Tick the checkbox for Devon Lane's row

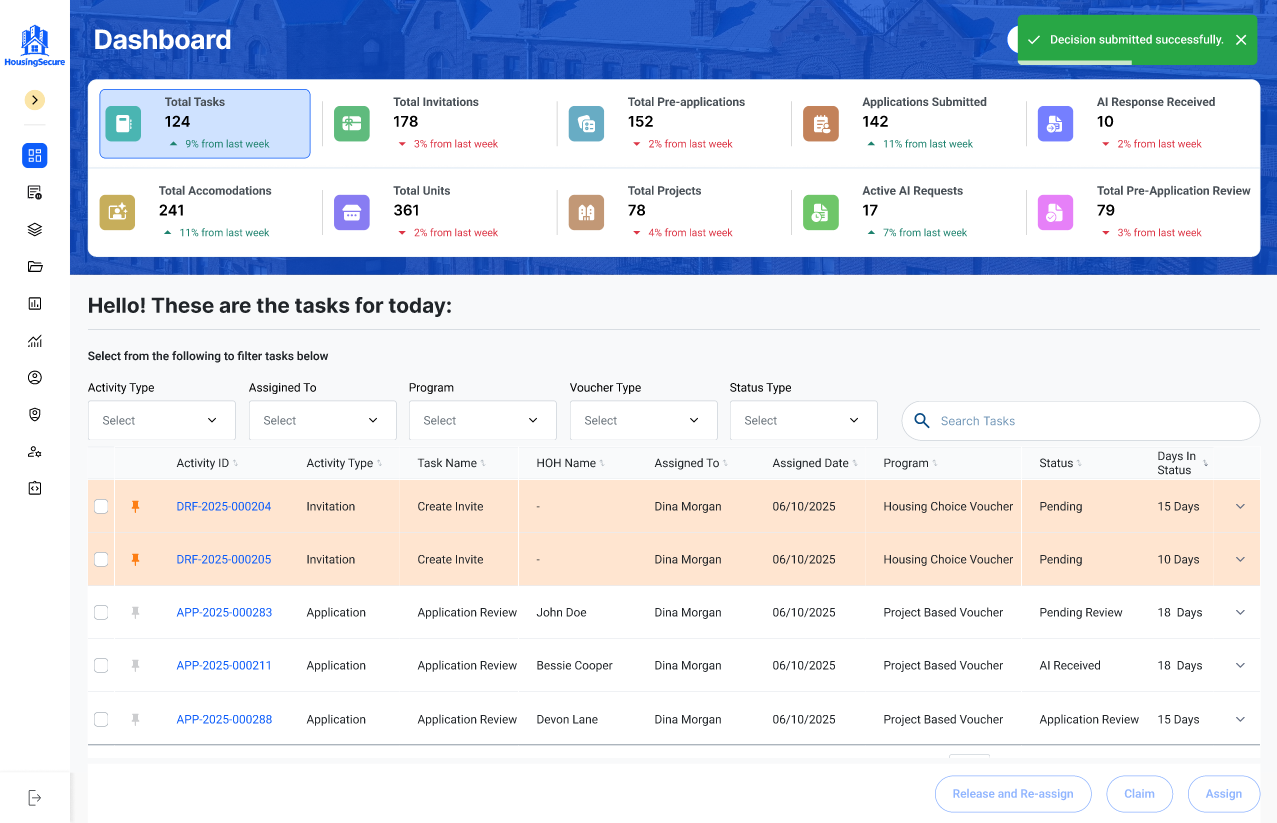click(x=101, y=719)
